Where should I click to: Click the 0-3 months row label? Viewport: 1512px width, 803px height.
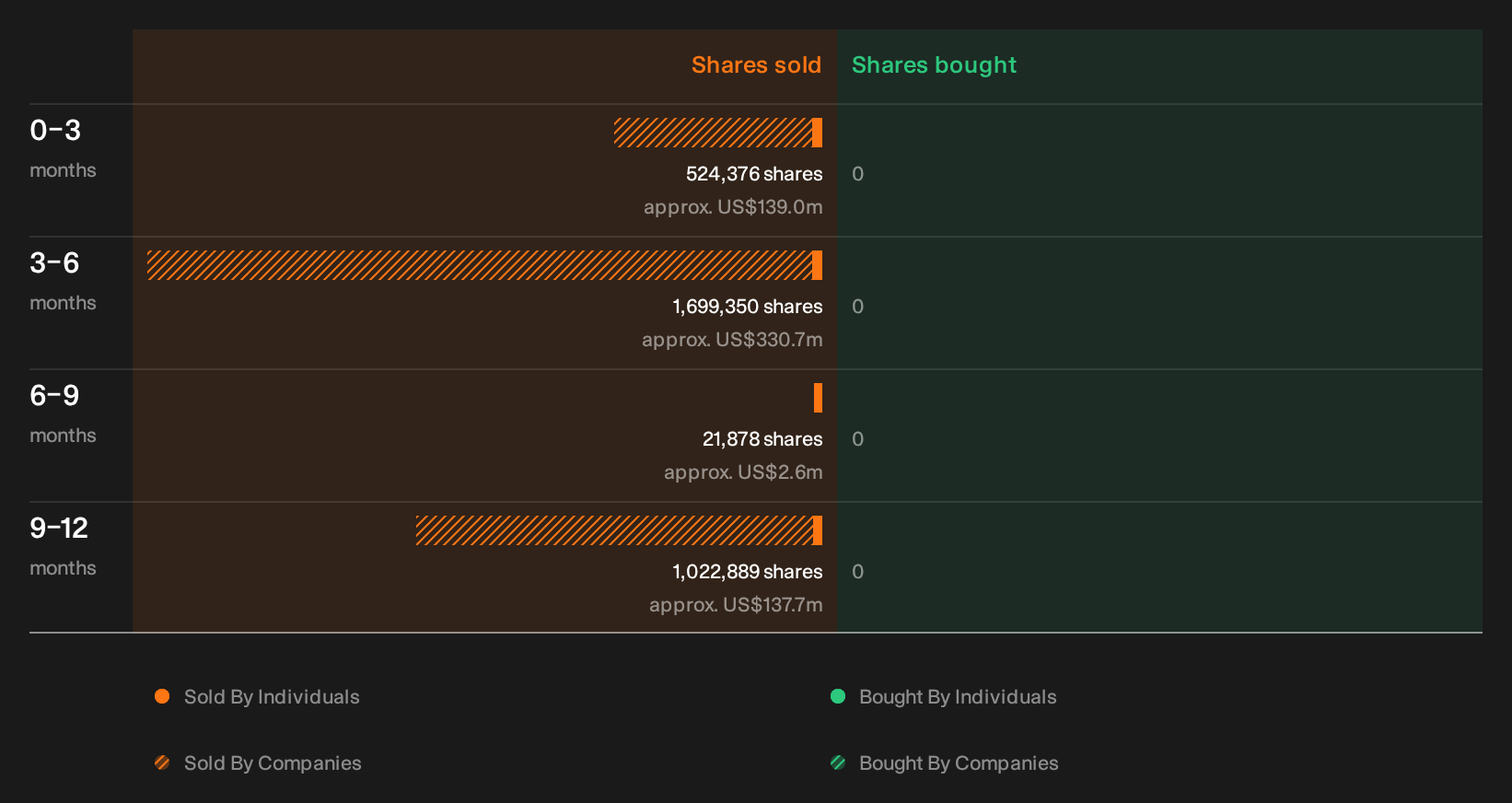coord(63,148)
